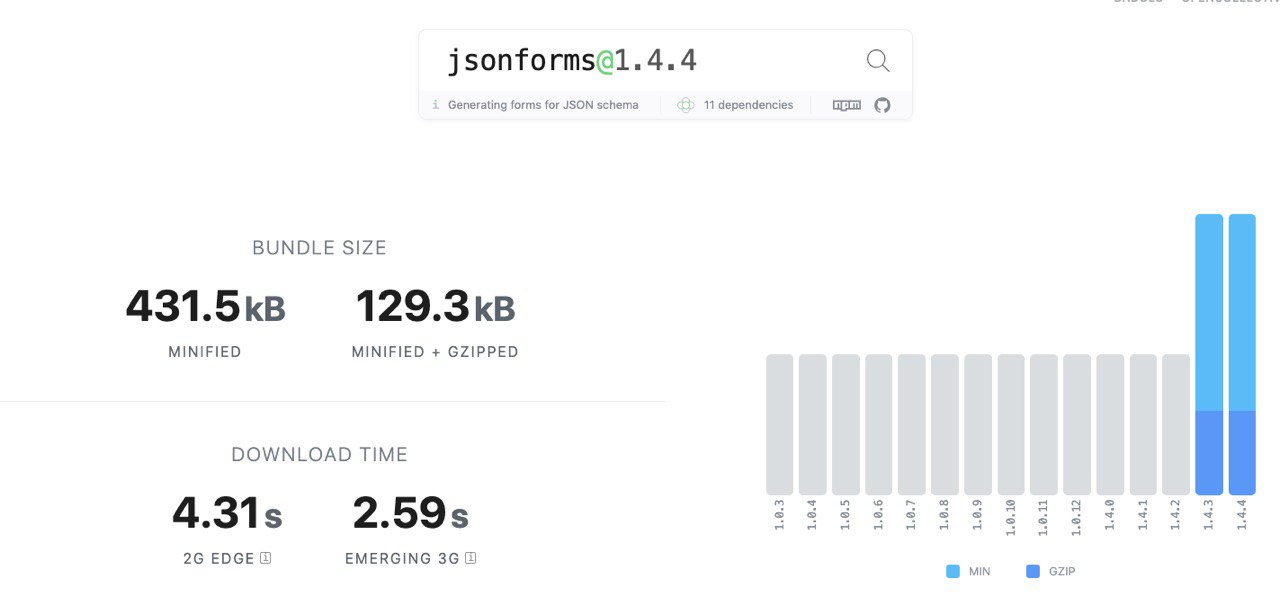The height and width of the screenshot is (606, 1280).
Task: Click the 2.59 s download time value
Action: (410, 514)
